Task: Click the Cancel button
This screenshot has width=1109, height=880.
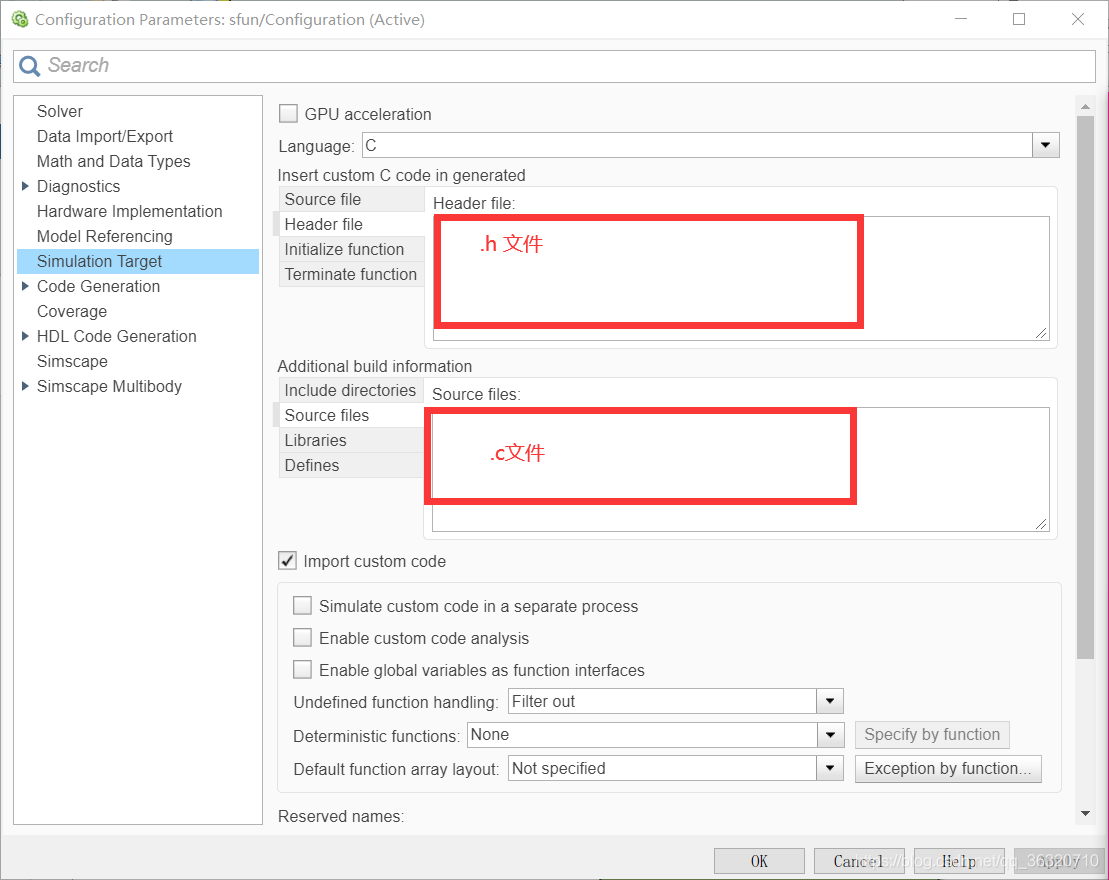Action: click(859, 861)
